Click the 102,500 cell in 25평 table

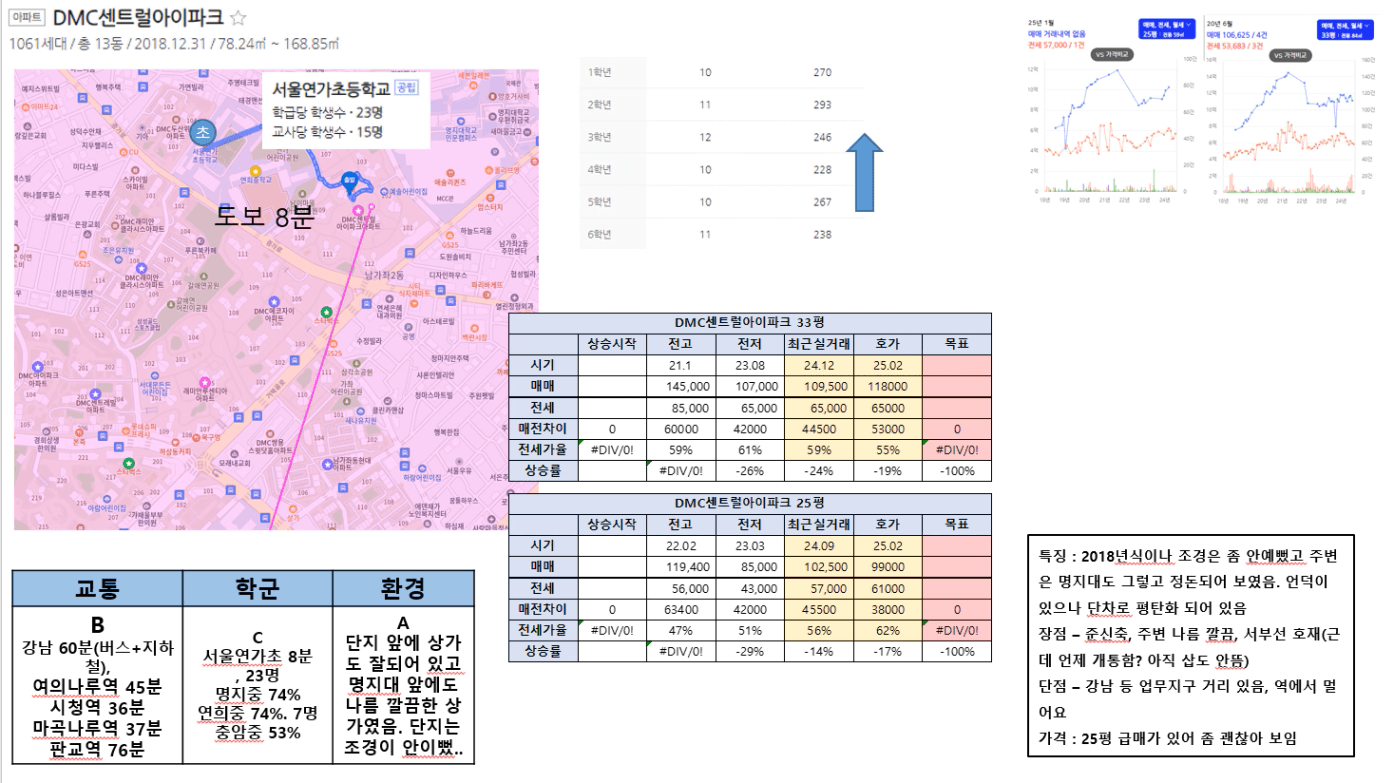(819, 567)
